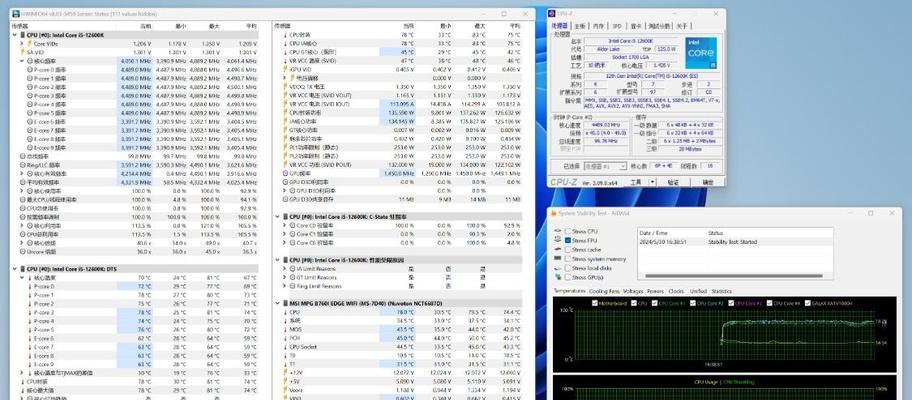Expand Core C0 residency row
Viewport: 912px width, 400px height.
[284, 225]
